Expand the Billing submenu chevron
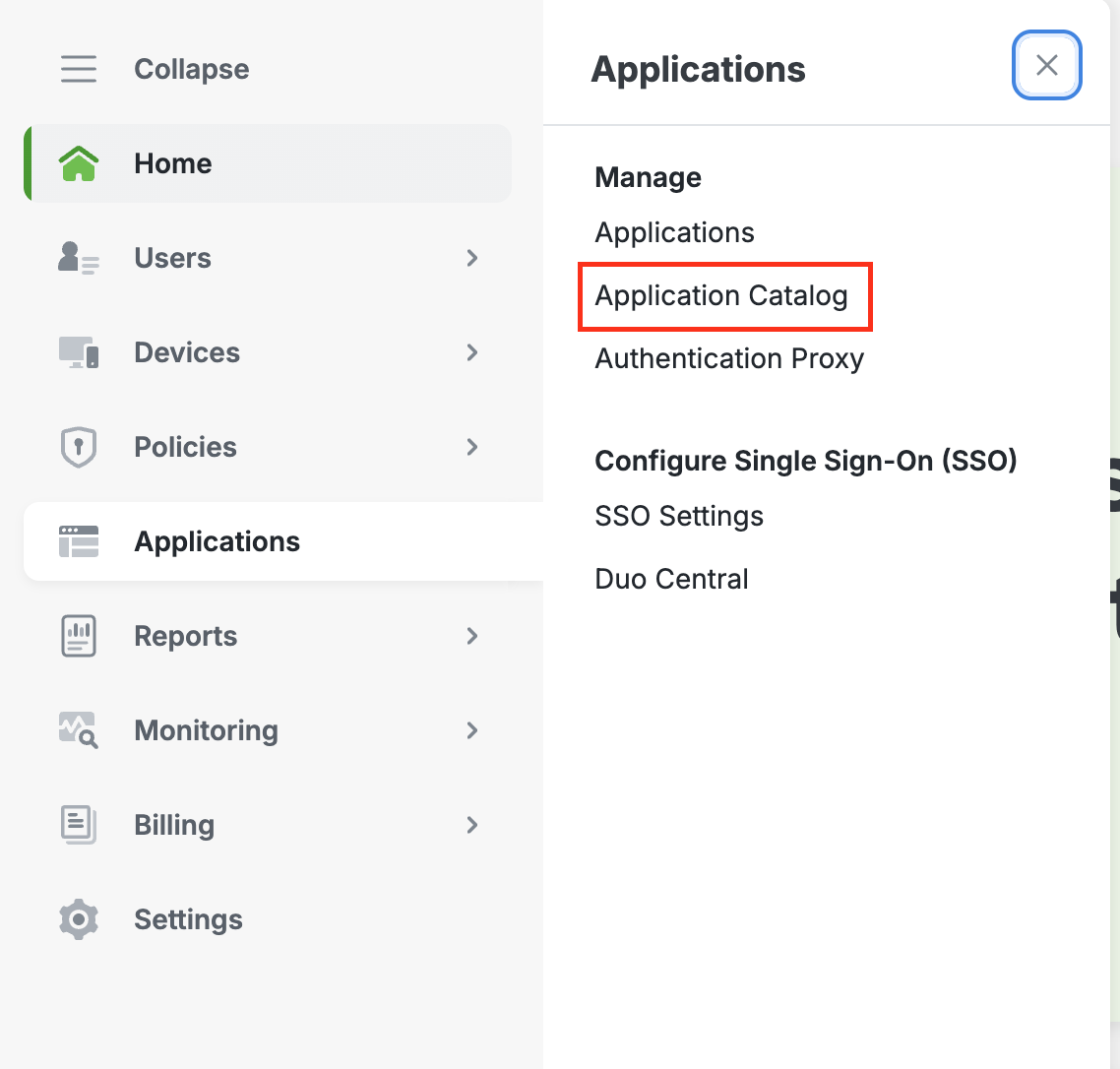1120x1069 pixels. pos(472,825)
